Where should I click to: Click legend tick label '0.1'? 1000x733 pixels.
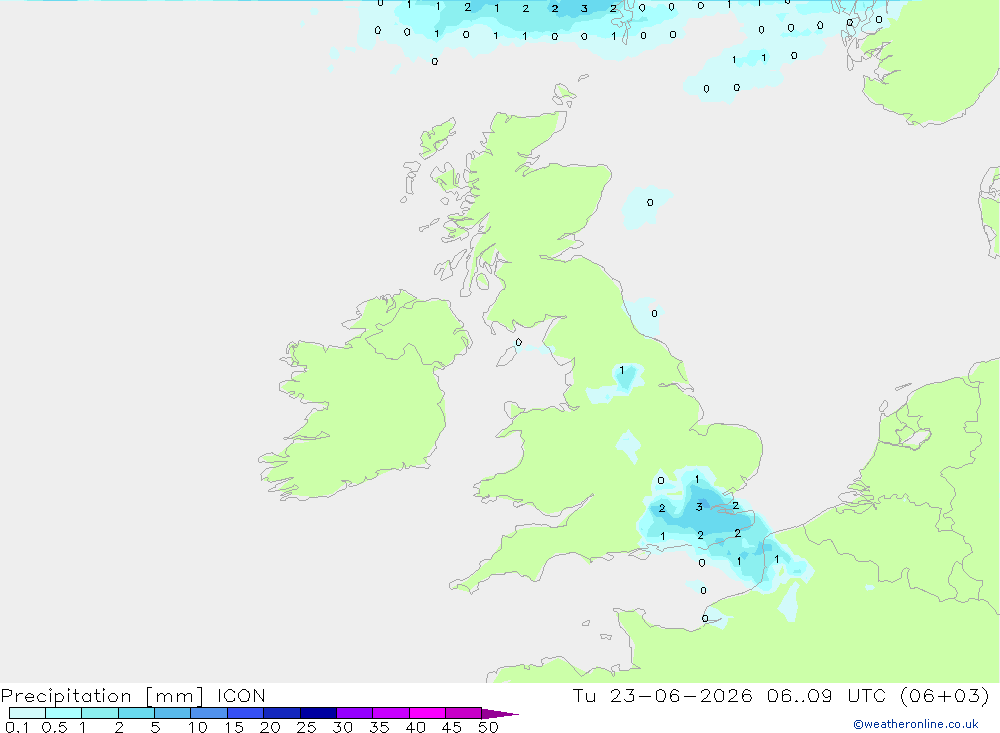[17, 727]
